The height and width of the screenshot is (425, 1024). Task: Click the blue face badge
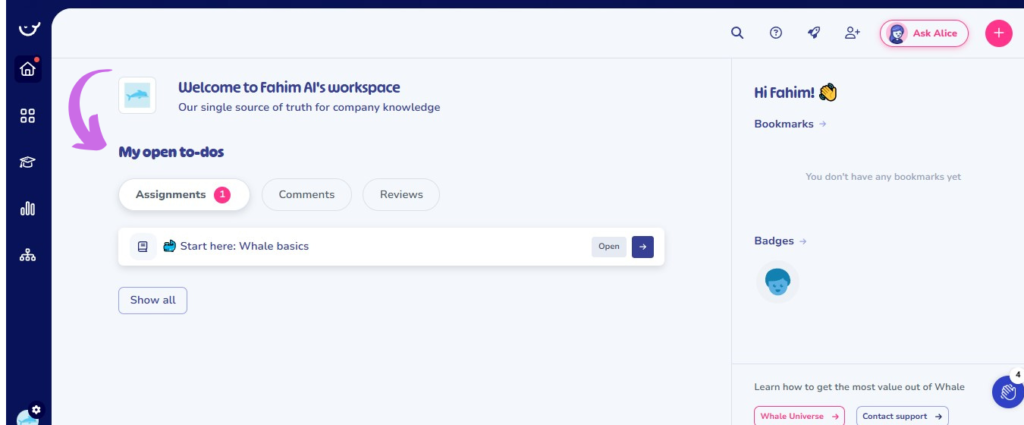[778, 282]
